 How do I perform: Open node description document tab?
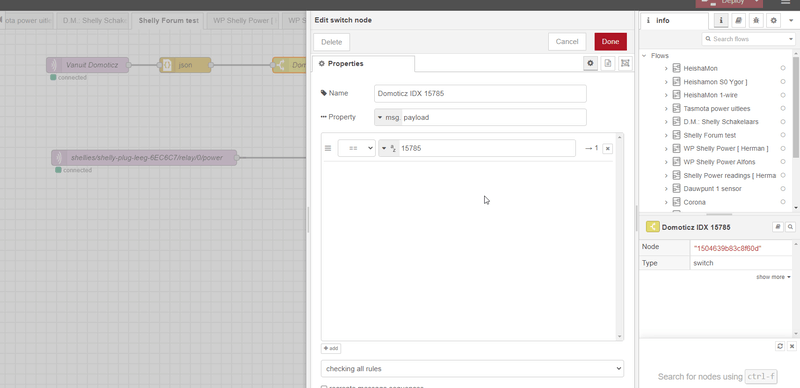click(608, 63)
